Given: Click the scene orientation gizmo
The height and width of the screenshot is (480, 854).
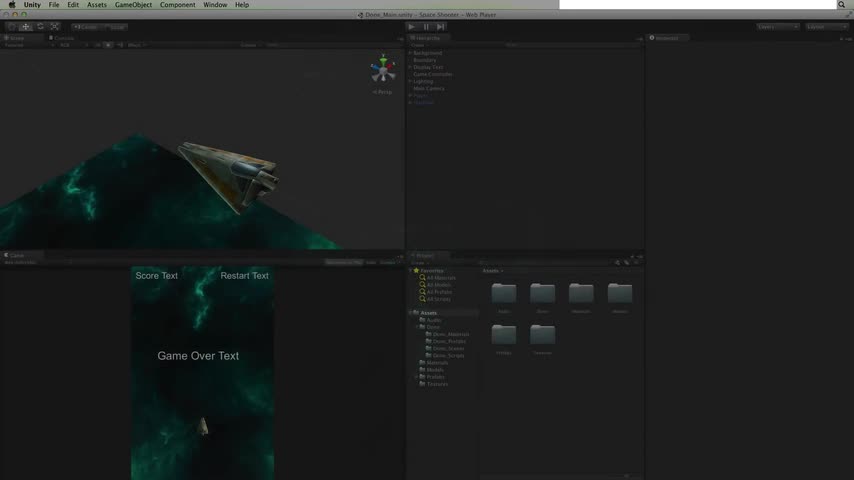Looking at the screenshot, I should pyautogui.click(x=383, y=69).
